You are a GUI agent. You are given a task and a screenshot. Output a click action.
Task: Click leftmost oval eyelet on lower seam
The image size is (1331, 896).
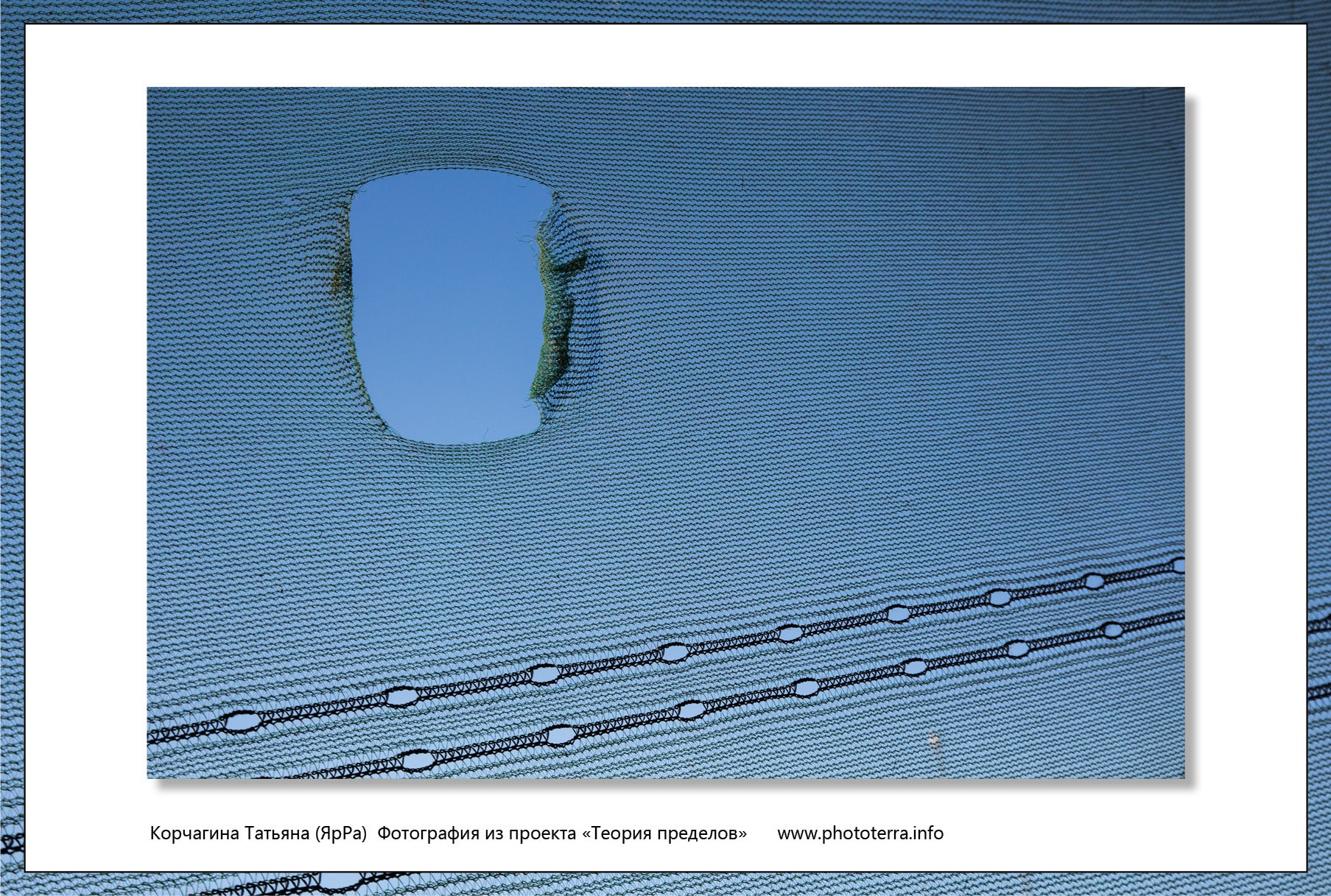(x=417, y=760)
